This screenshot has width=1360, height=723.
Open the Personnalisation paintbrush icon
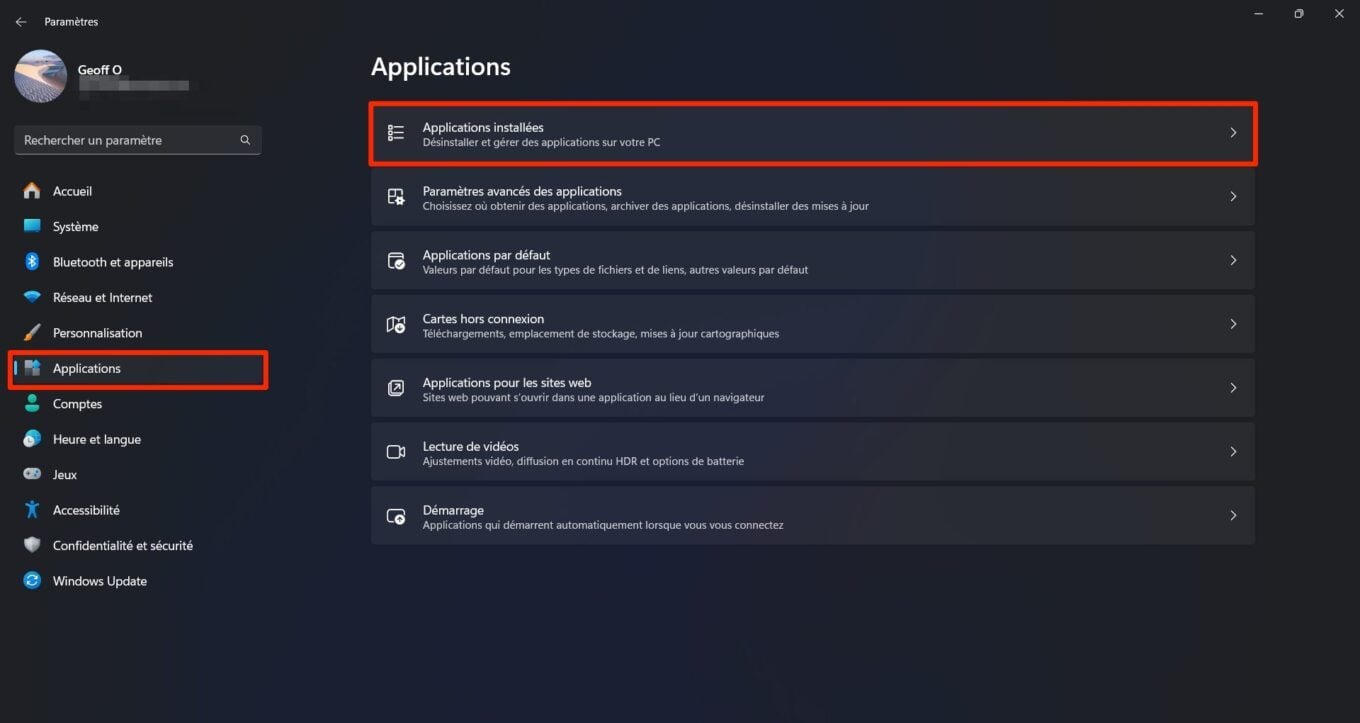[32, 333]
